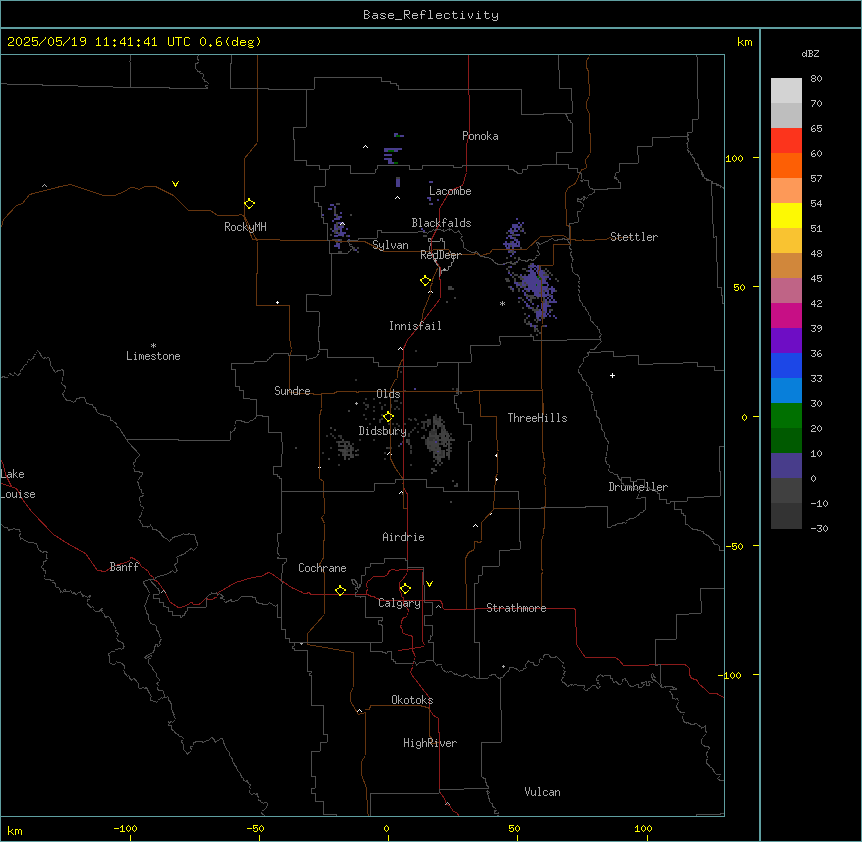Click the Limestone label
The height and width of the screenshot is (842, 862).
point(153,356)
